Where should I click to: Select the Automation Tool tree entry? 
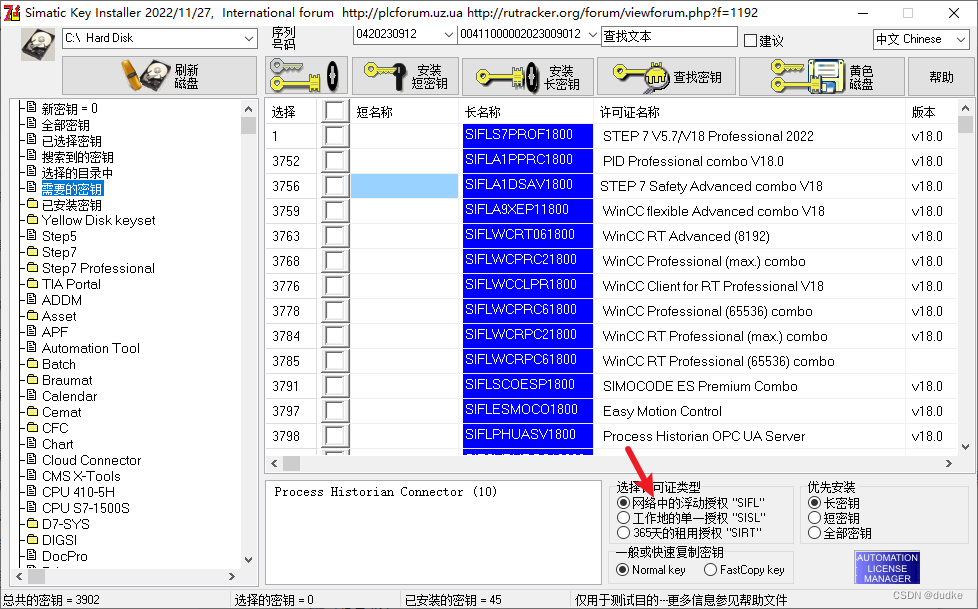click(90, 348)
